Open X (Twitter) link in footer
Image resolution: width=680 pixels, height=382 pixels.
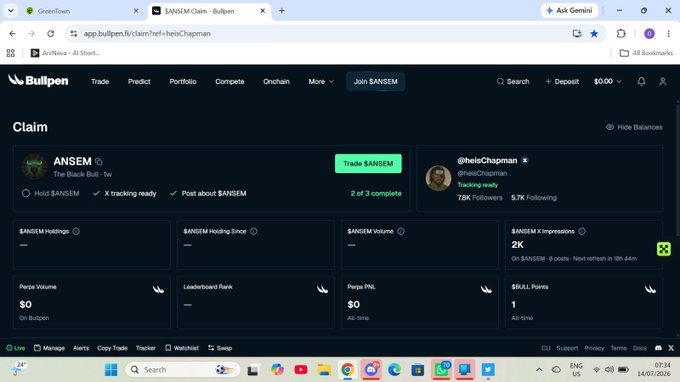(x=671, y=348)
